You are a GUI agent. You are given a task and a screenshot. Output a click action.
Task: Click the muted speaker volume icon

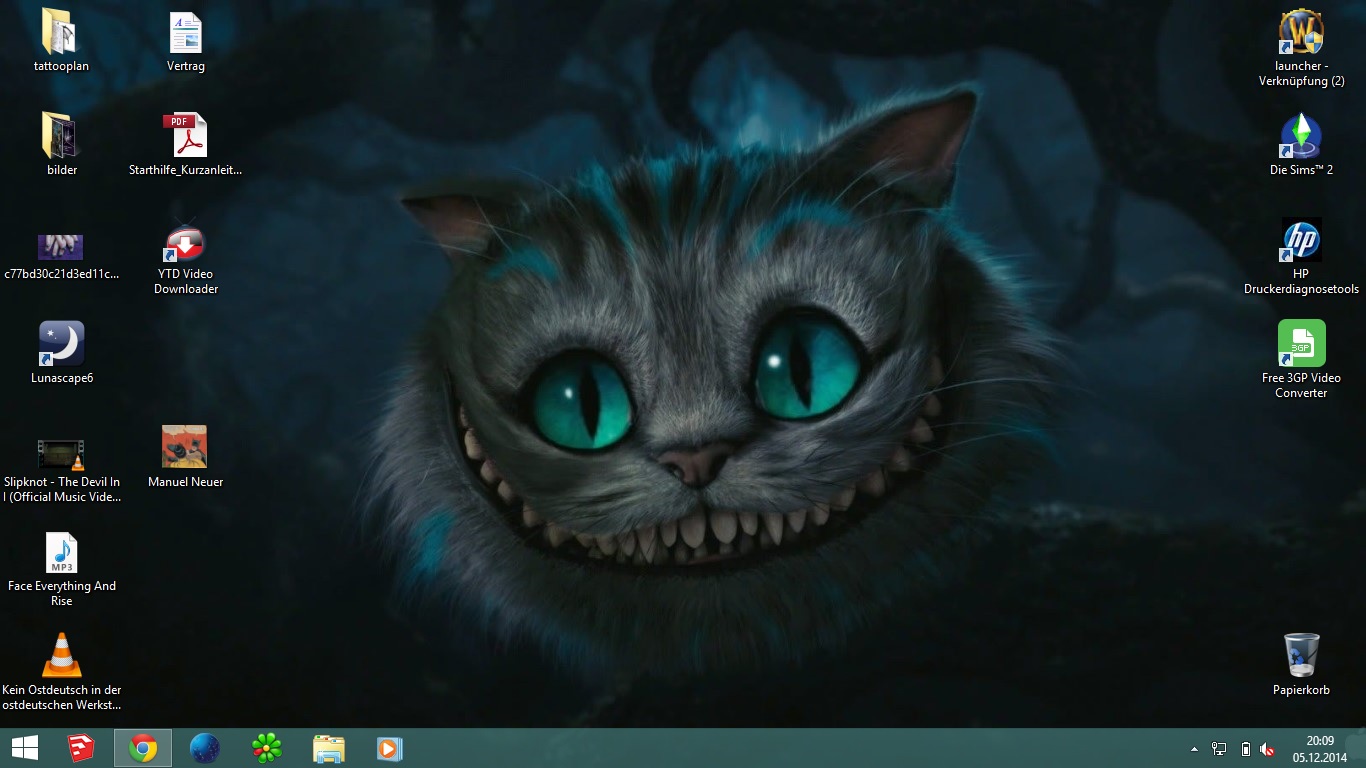(x=1267, y=749)
